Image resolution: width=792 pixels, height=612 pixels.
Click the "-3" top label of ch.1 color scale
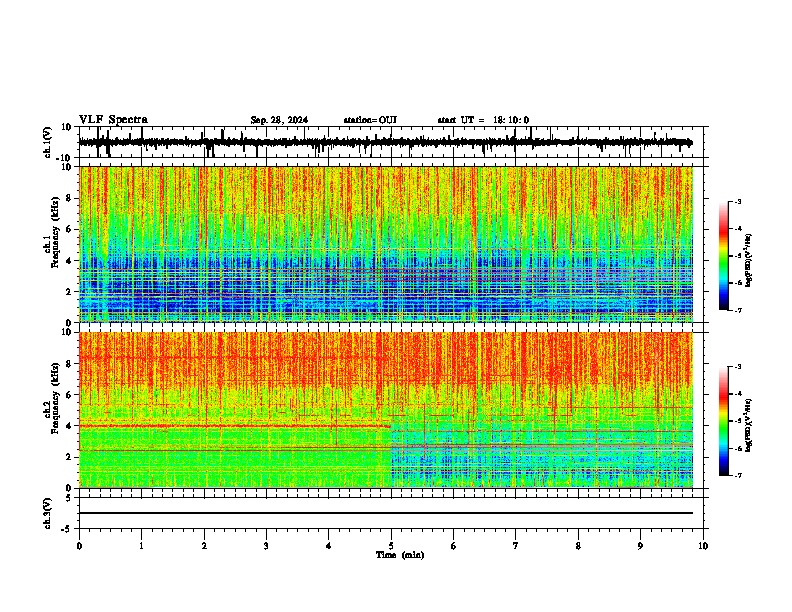(737, 201)
